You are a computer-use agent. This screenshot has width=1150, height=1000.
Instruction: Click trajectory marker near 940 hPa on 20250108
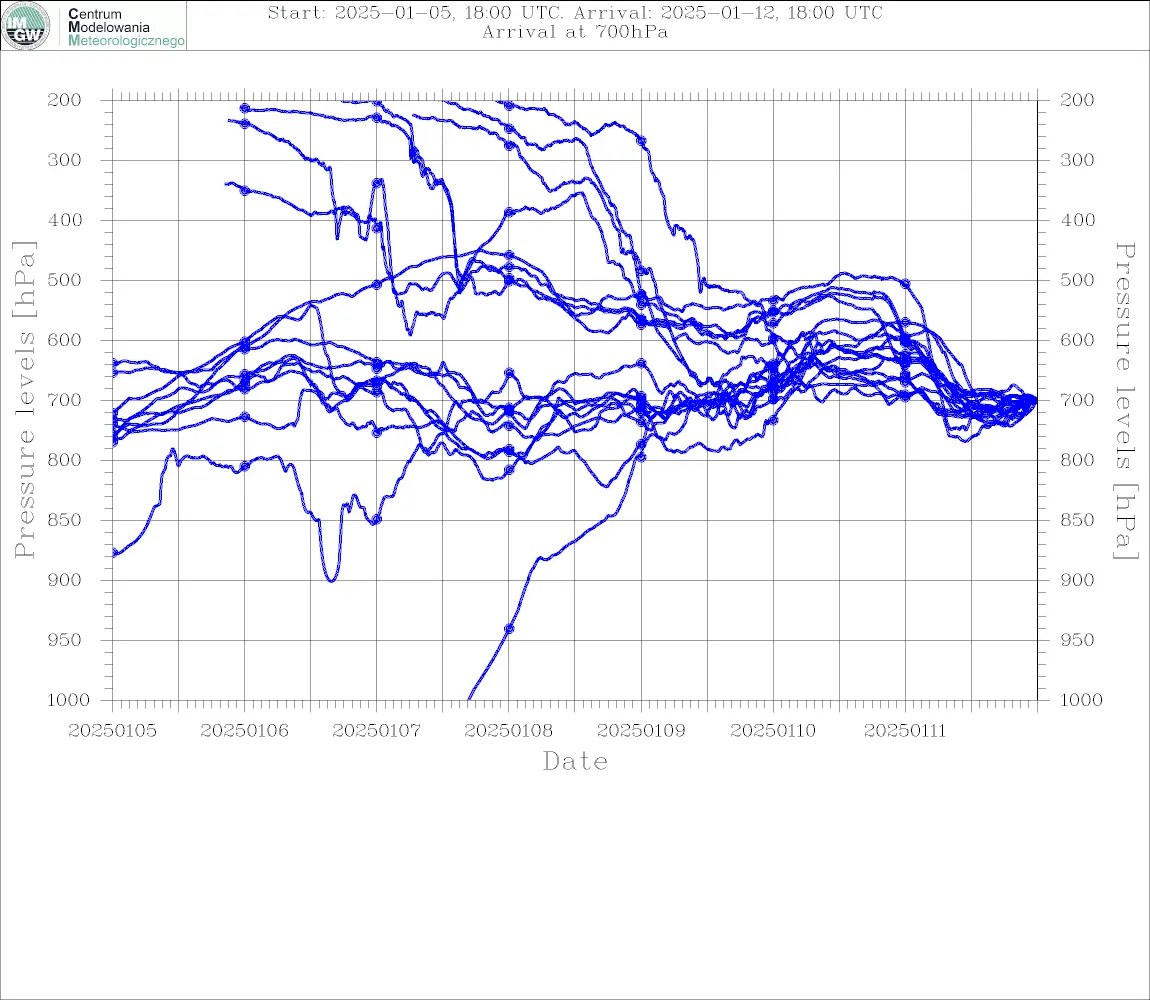(509, 629)
